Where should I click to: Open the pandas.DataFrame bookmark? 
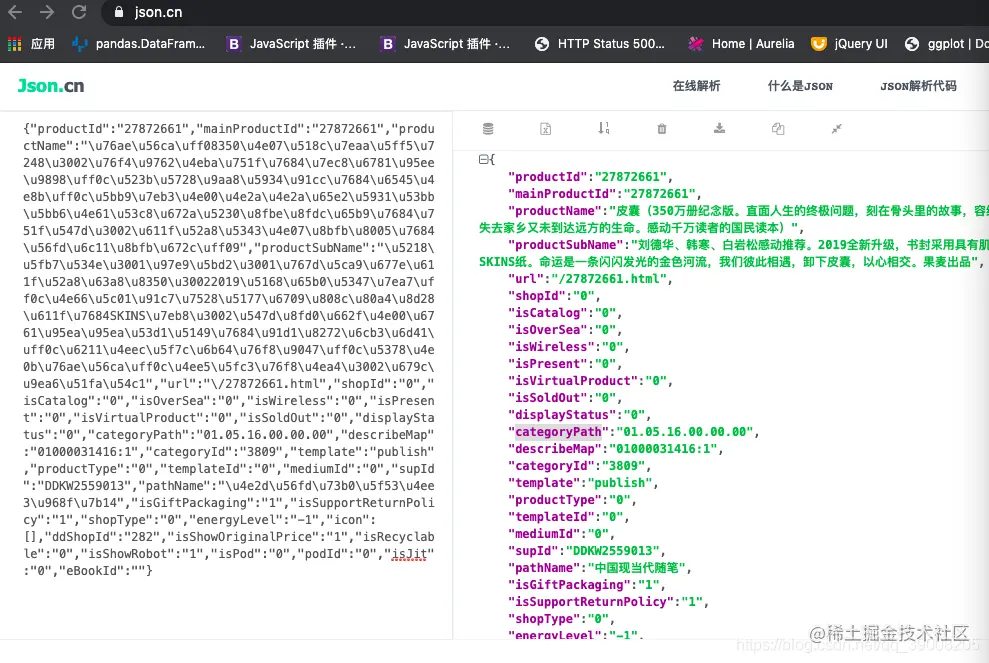139,44
